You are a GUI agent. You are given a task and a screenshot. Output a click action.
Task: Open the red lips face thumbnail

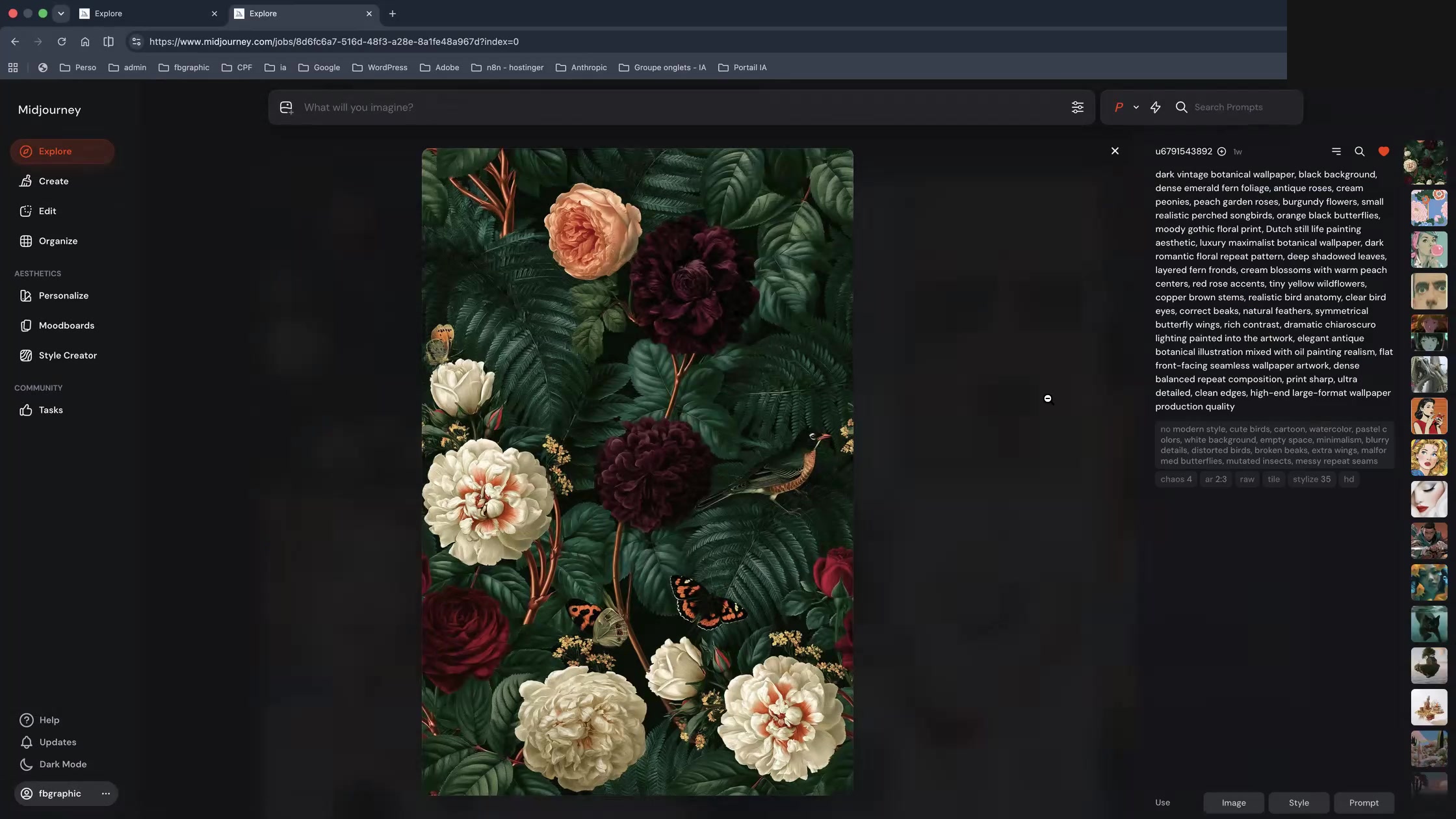(x=1429, y=499)
